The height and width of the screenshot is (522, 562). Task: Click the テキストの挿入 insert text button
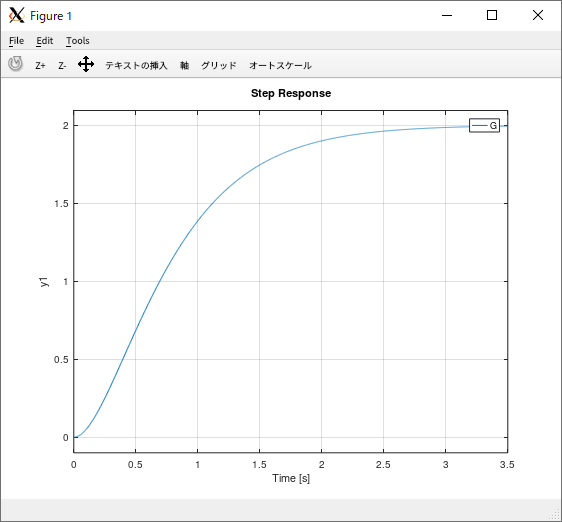(136, 65)
